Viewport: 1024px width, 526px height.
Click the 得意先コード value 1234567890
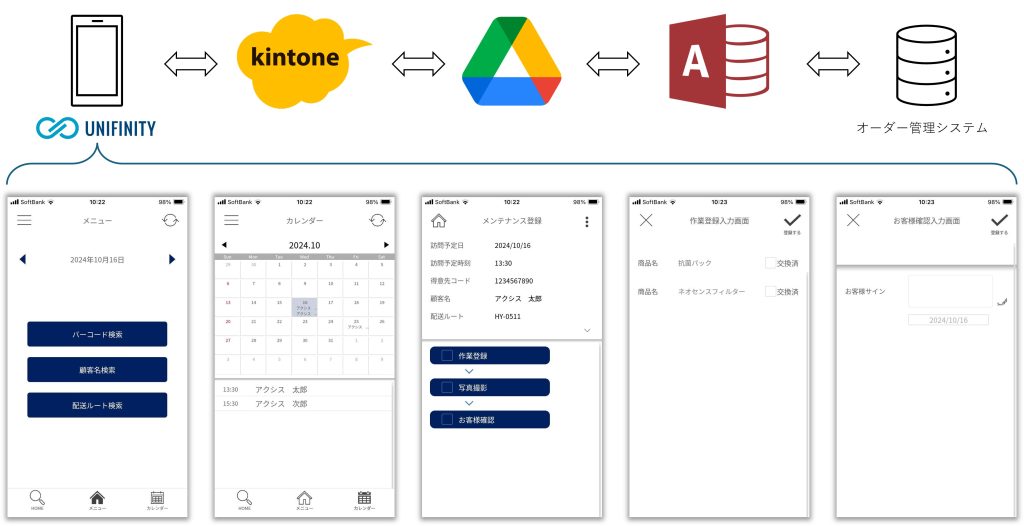click(514, 281)
